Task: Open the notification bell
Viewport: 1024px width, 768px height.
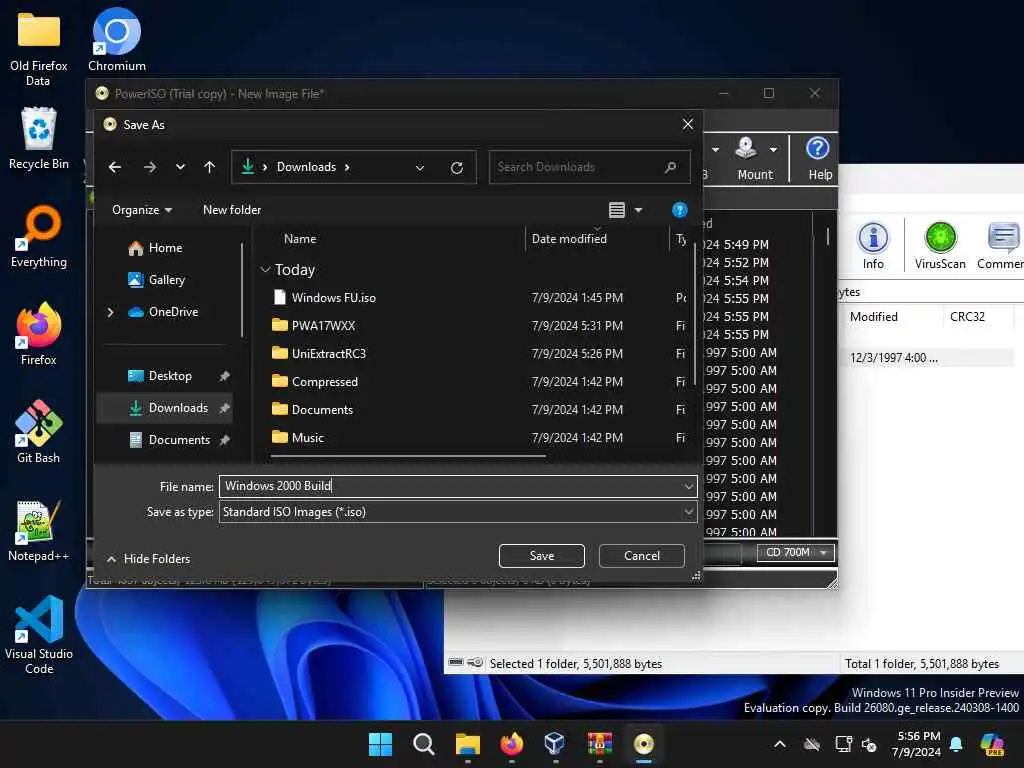Action: (956, 744)
